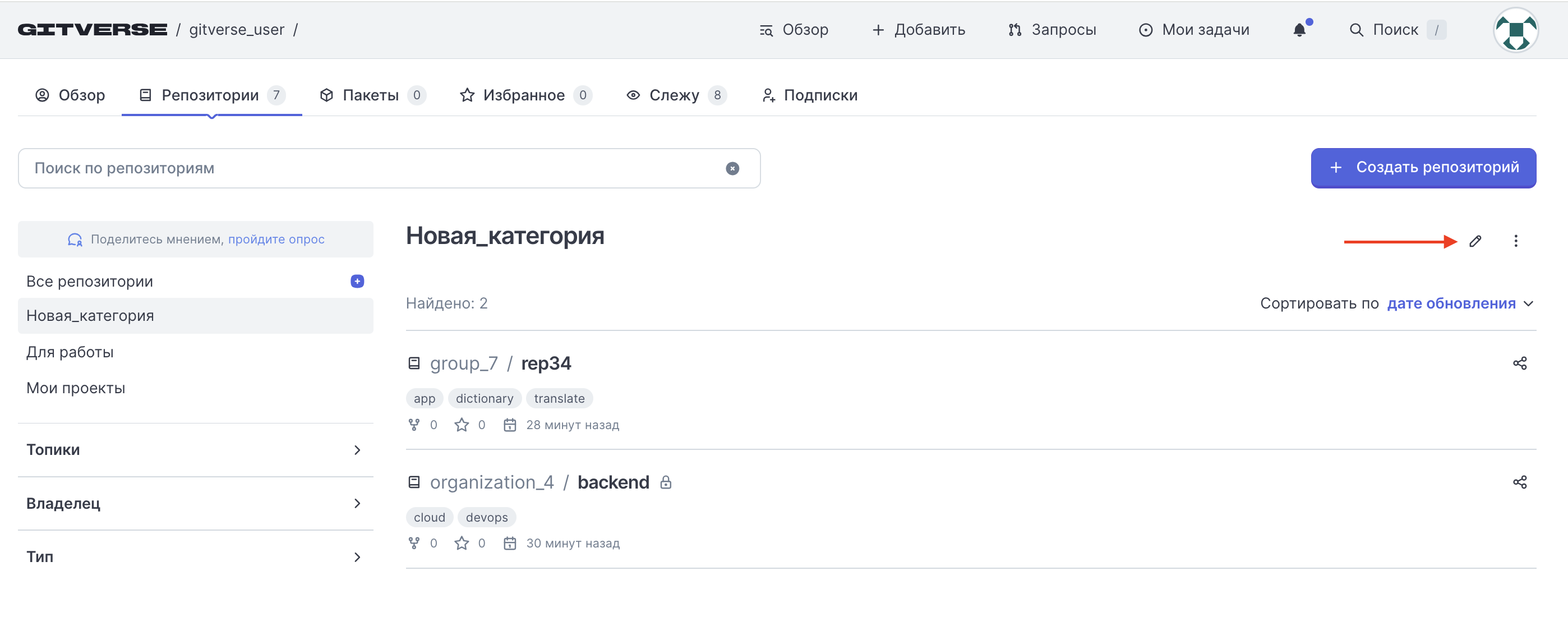Click calendar icon on backend row
The height and width of the screenshot is (626, 1568).
(509, 543)
